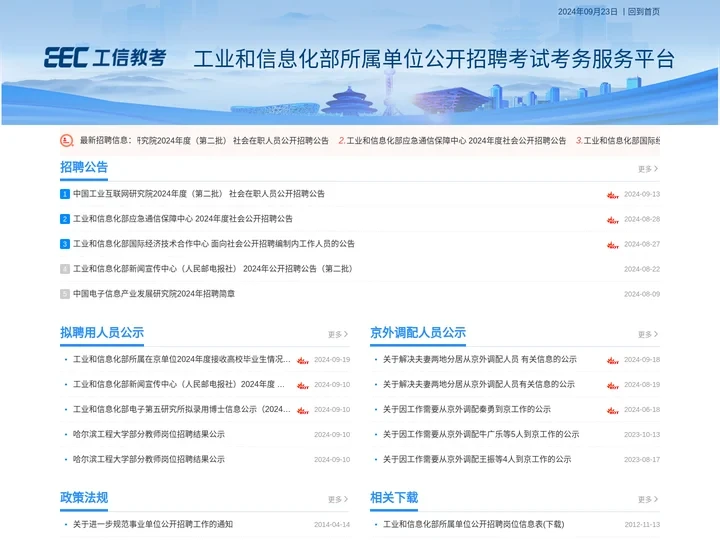Click number 3 badge in 招聘公告 list

pos(65,244)
